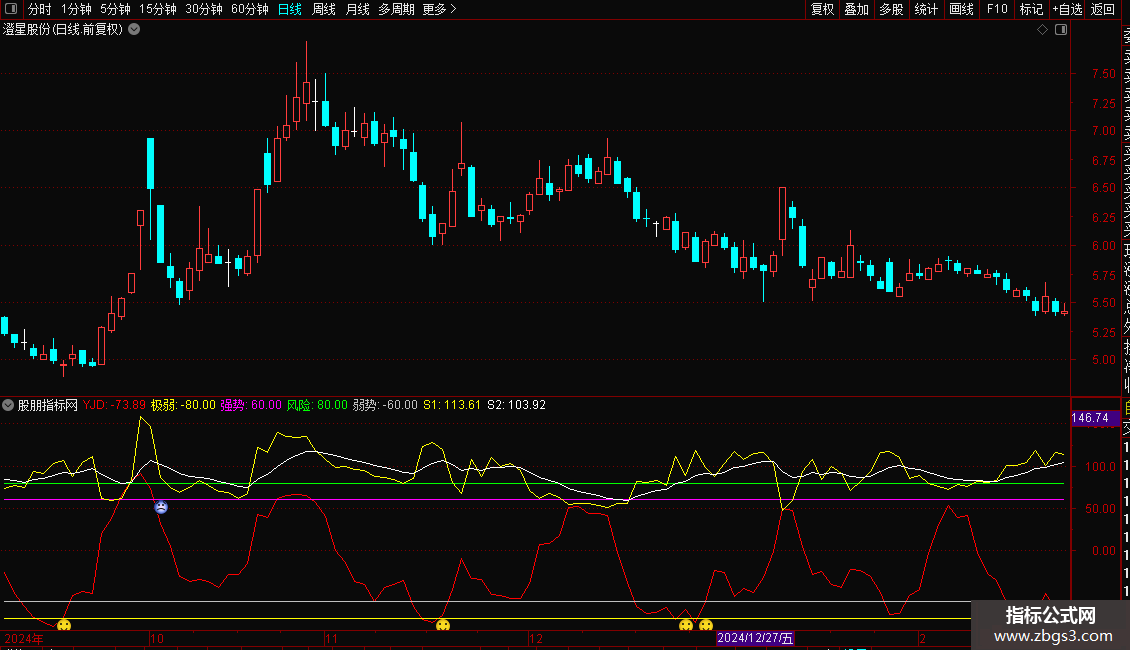
Task: Open dropdown arrow beside 股朋指标网 indicator
Action: [9, 405]
